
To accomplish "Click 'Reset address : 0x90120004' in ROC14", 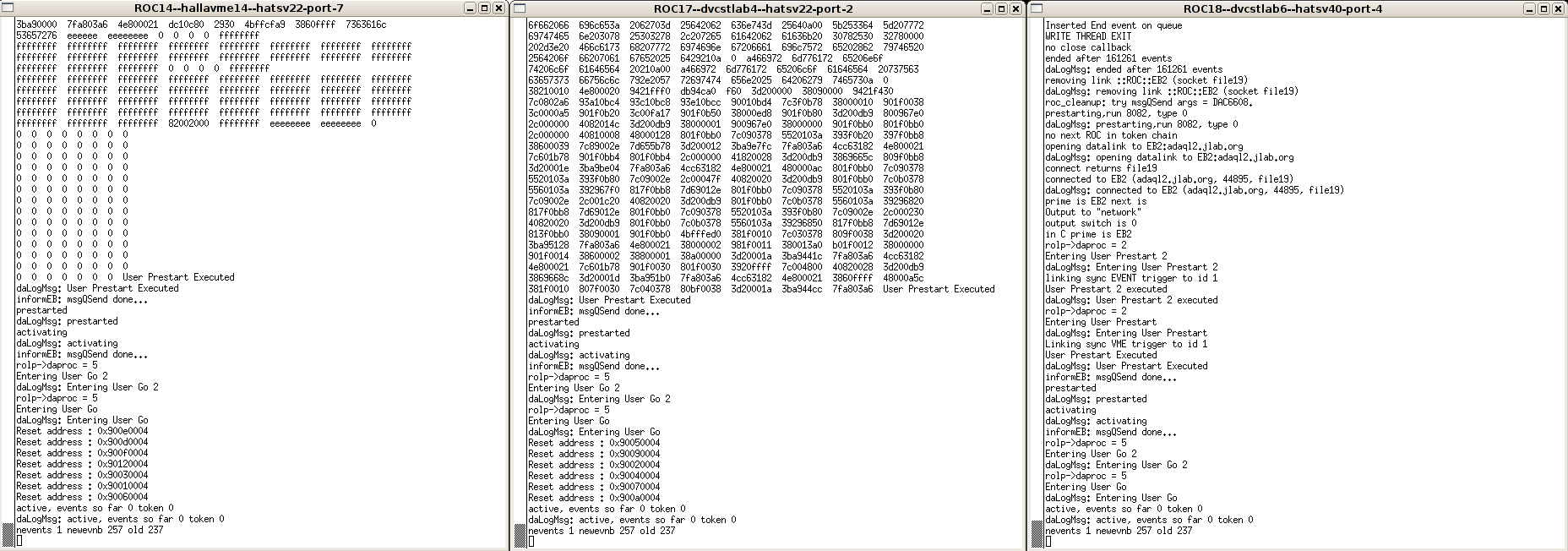I will click(82, 464).
